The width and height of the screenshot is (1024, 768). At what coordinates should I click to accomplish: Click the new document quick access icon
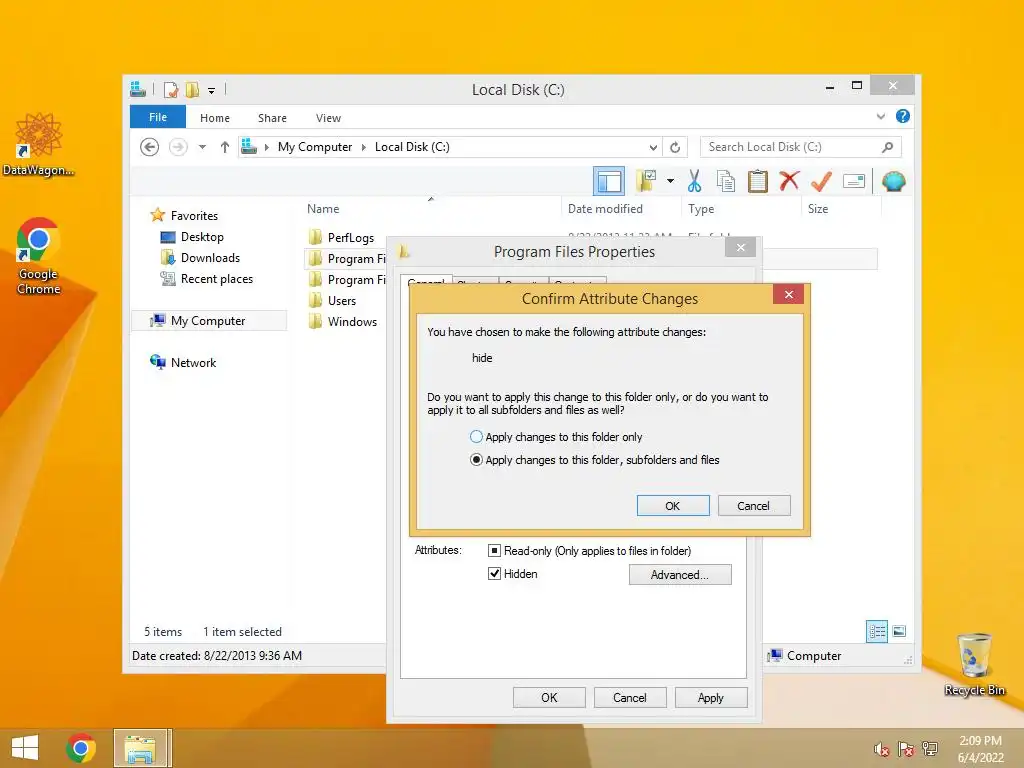click(171, 89)
